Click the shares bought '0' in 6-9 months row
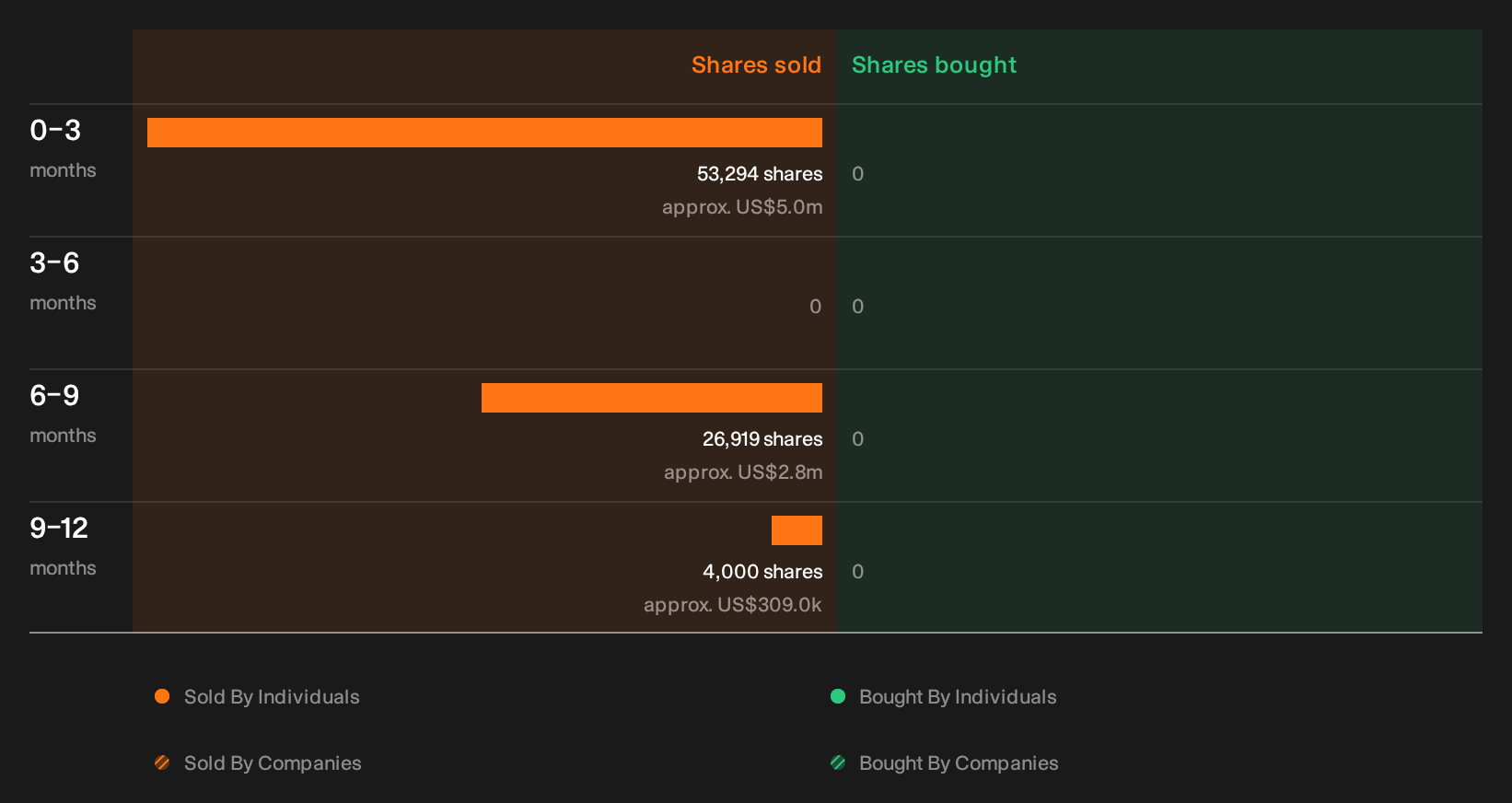 tap(857, 439)
